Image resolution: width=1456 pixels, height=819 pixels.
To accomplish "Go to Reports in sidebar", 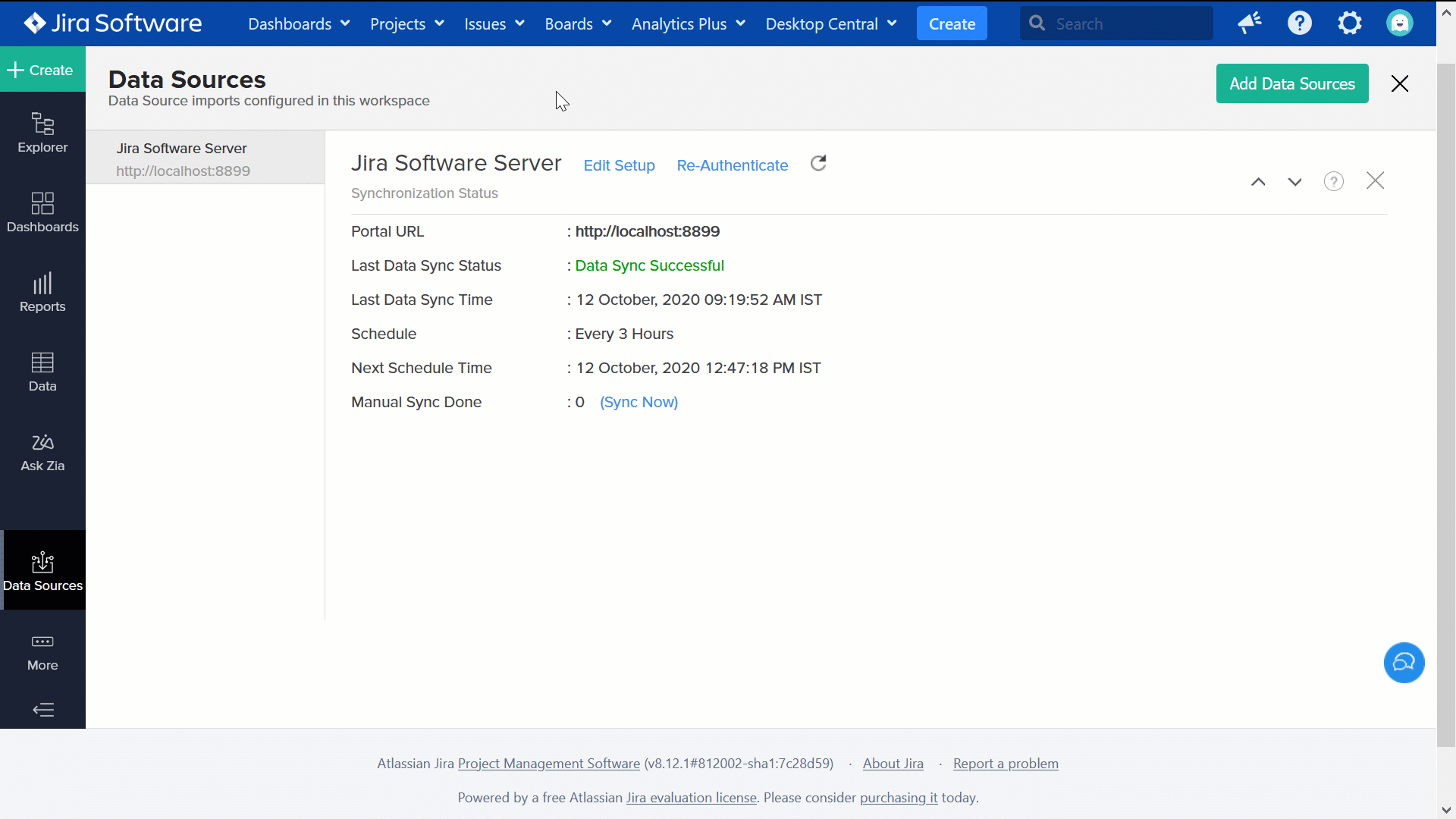I will click(x=42, y=292).
